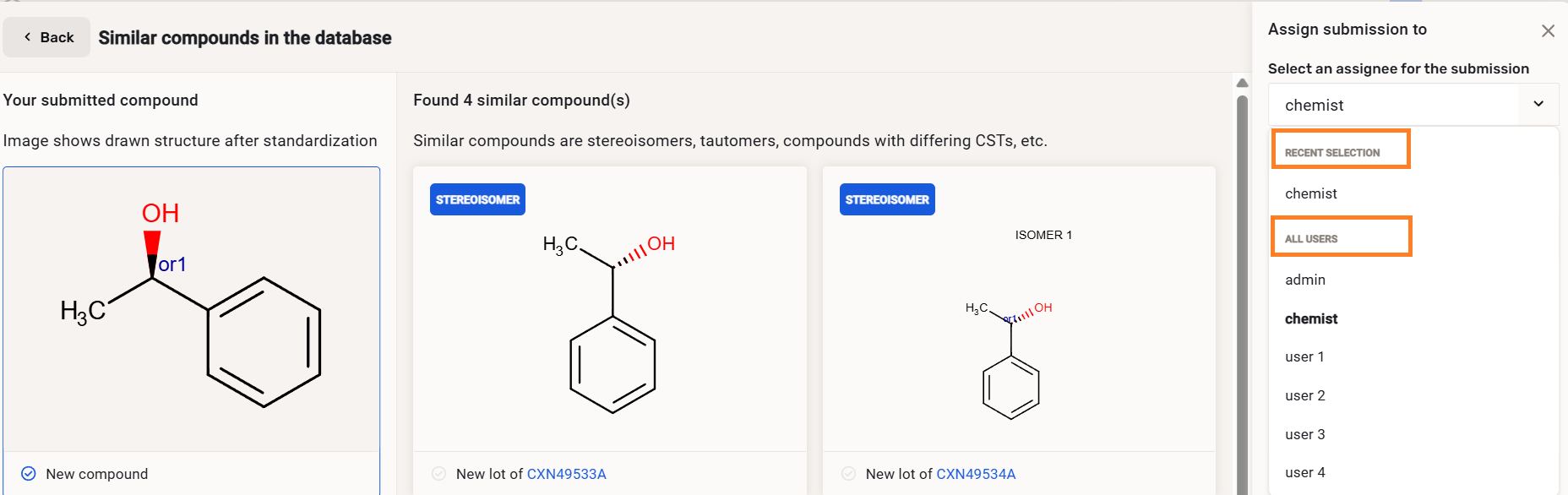Open the CXN49533A compound link

[566, 474]
